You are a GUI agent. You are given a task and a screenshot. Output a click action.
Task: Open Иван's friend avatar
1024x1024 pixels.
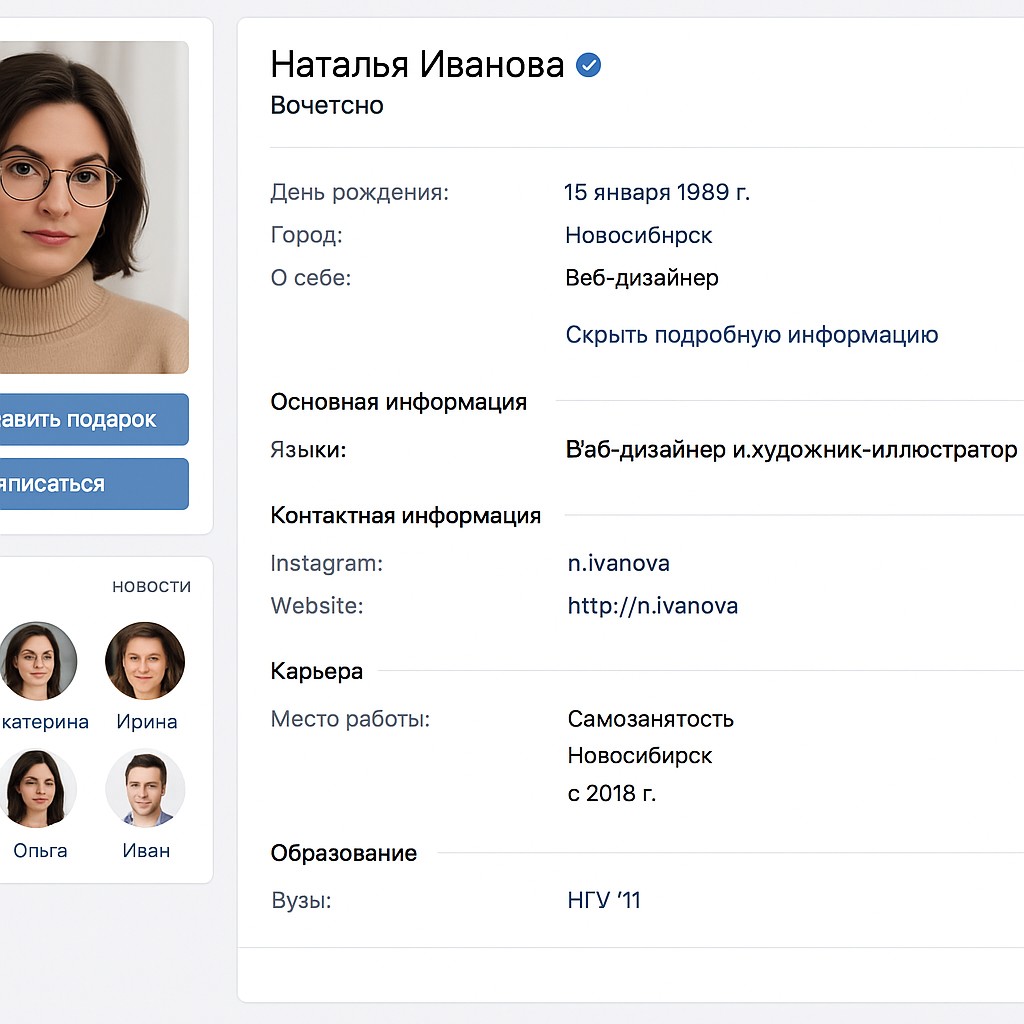[145, 789]
